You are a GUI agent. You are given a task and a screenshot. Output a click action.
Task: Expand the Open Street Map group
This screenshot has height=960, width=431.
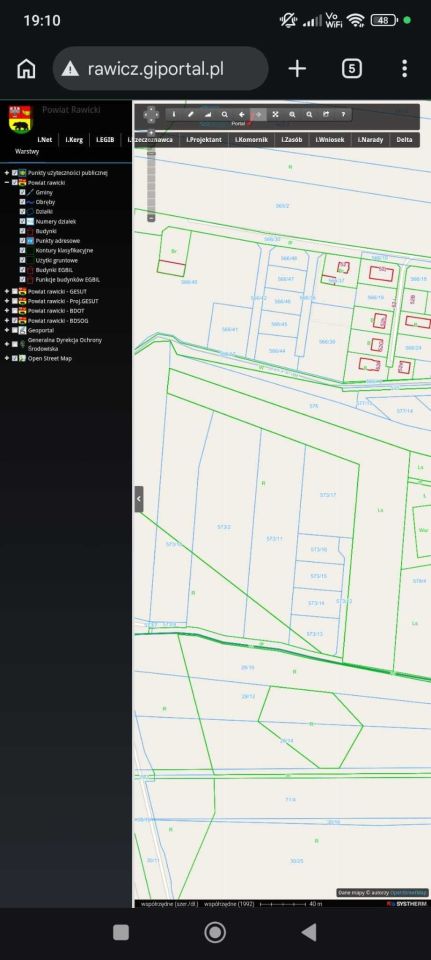tap(7, 358)
